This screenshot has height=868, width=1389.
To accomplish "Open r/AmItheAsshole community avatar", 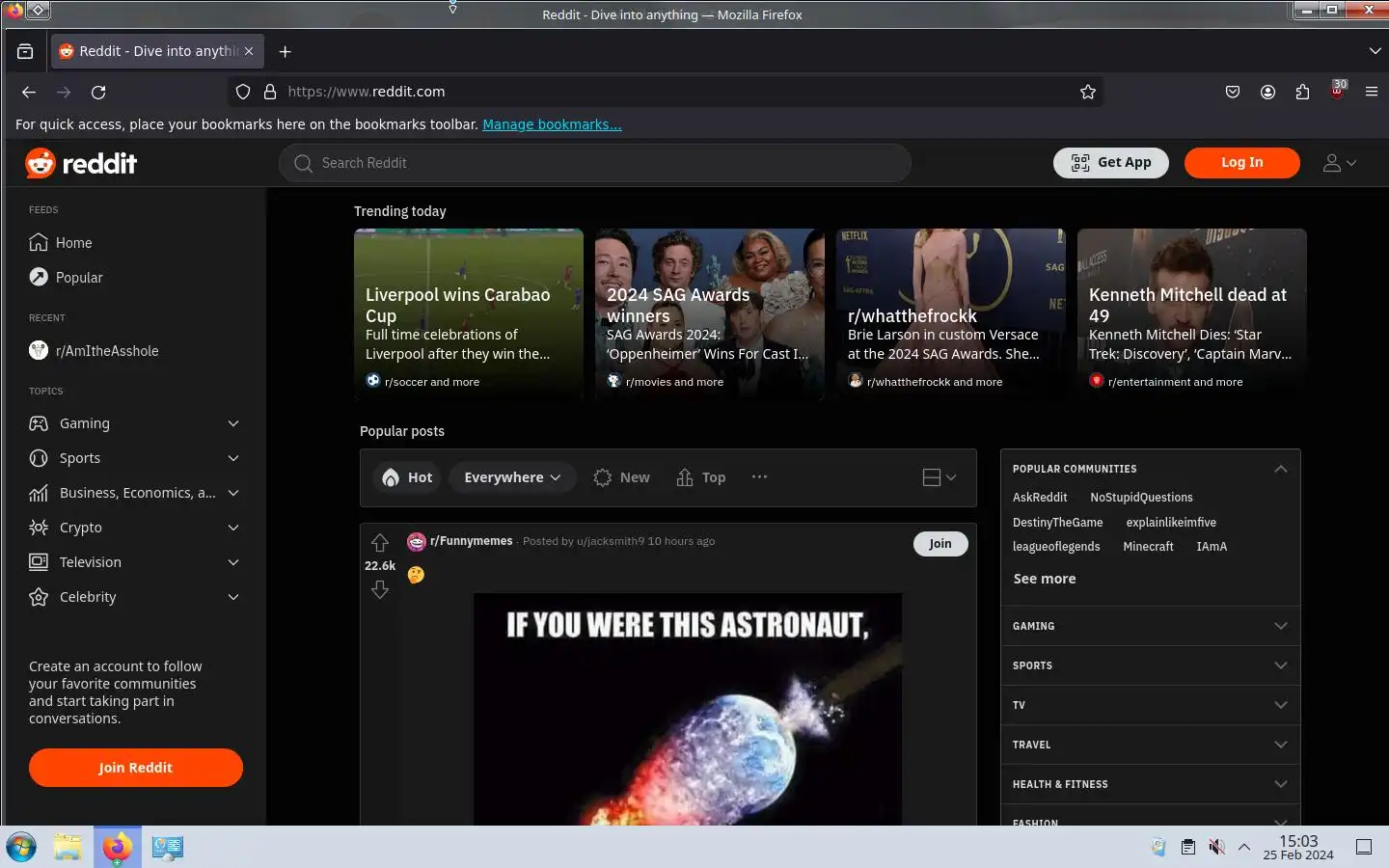I will tap(39, 350).
